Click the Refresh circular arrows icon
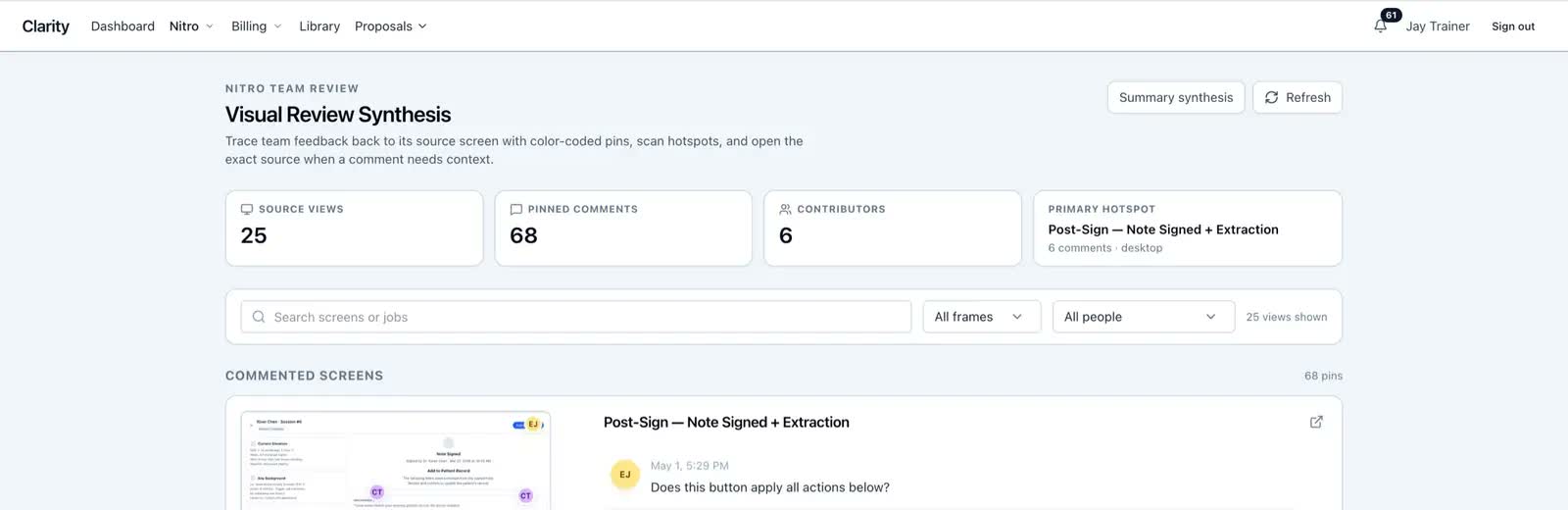 pos(1271,97)
